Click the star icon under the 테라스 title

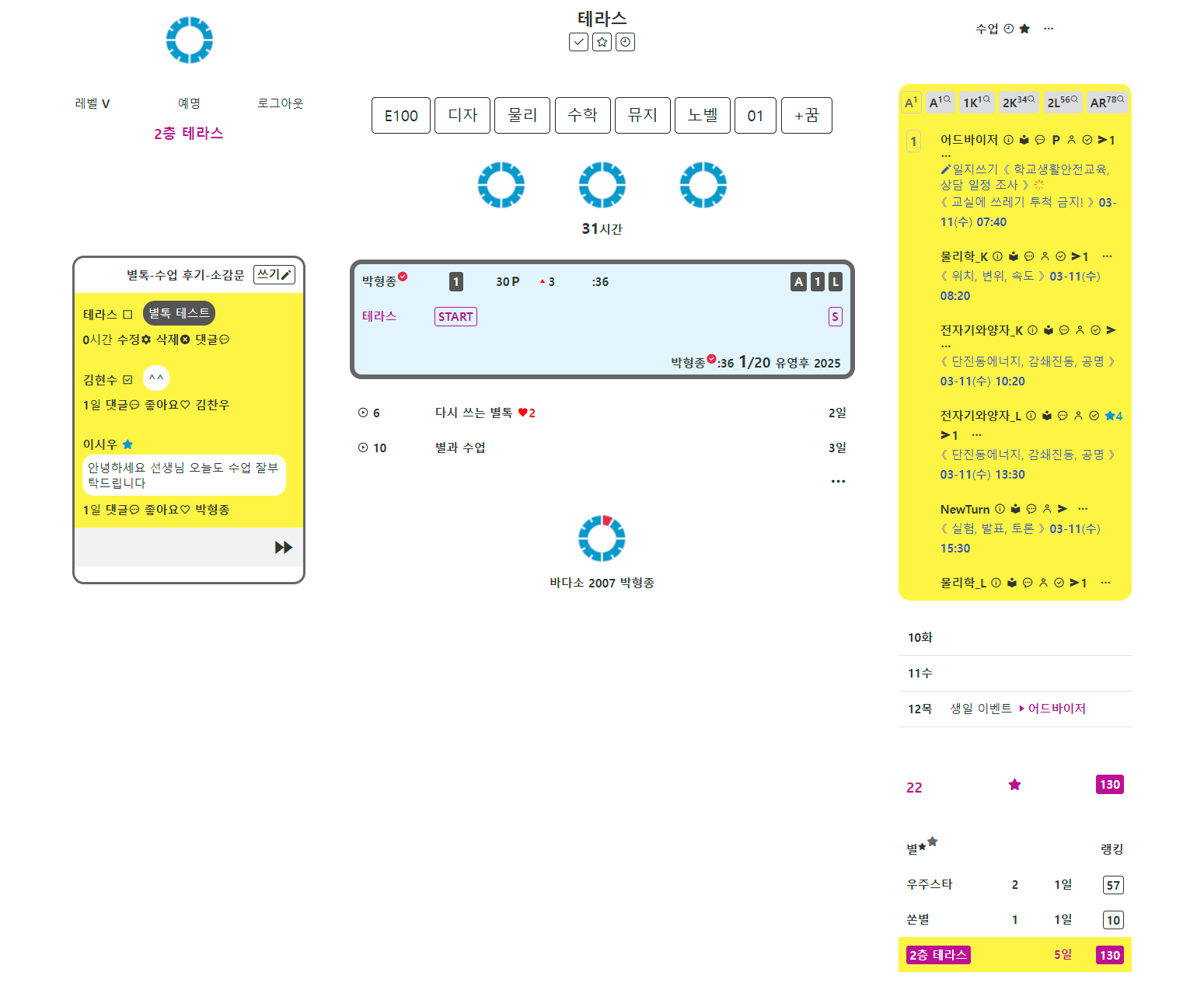click(x=602, y=42)
